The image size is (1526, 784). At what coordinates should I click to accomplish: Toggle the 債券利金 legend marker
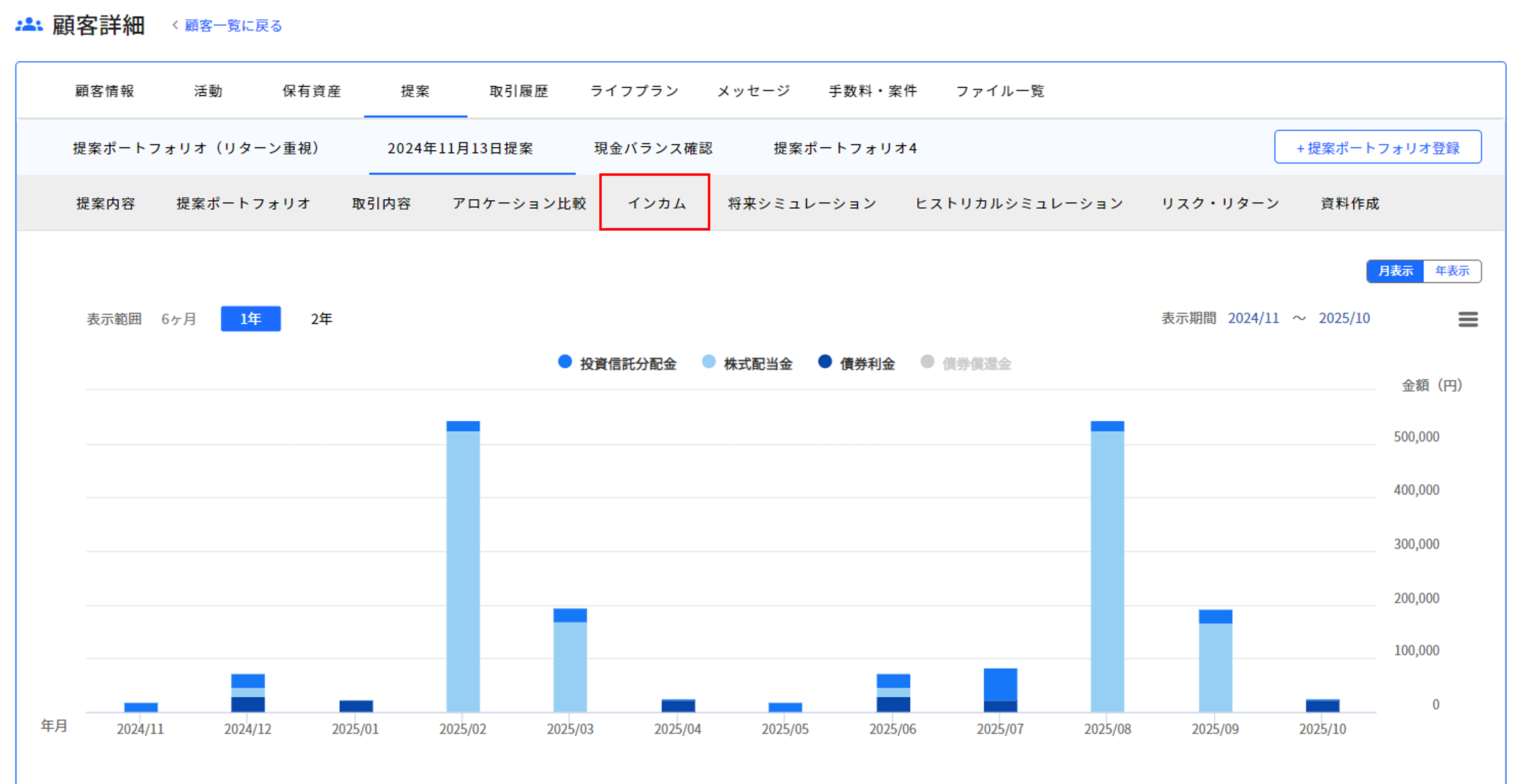(825, 362)
